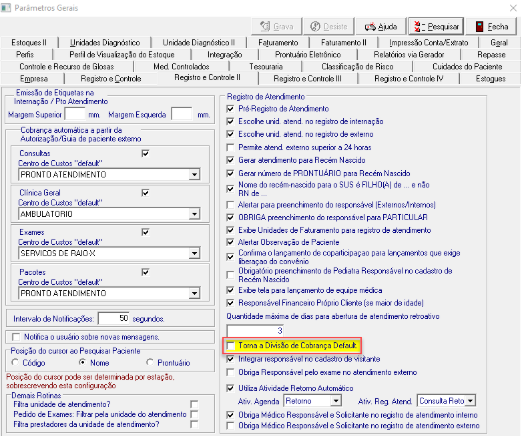This screenshot has width=521, height=436.
Task: Click the Ajuda button label
Action: point(387,27)
